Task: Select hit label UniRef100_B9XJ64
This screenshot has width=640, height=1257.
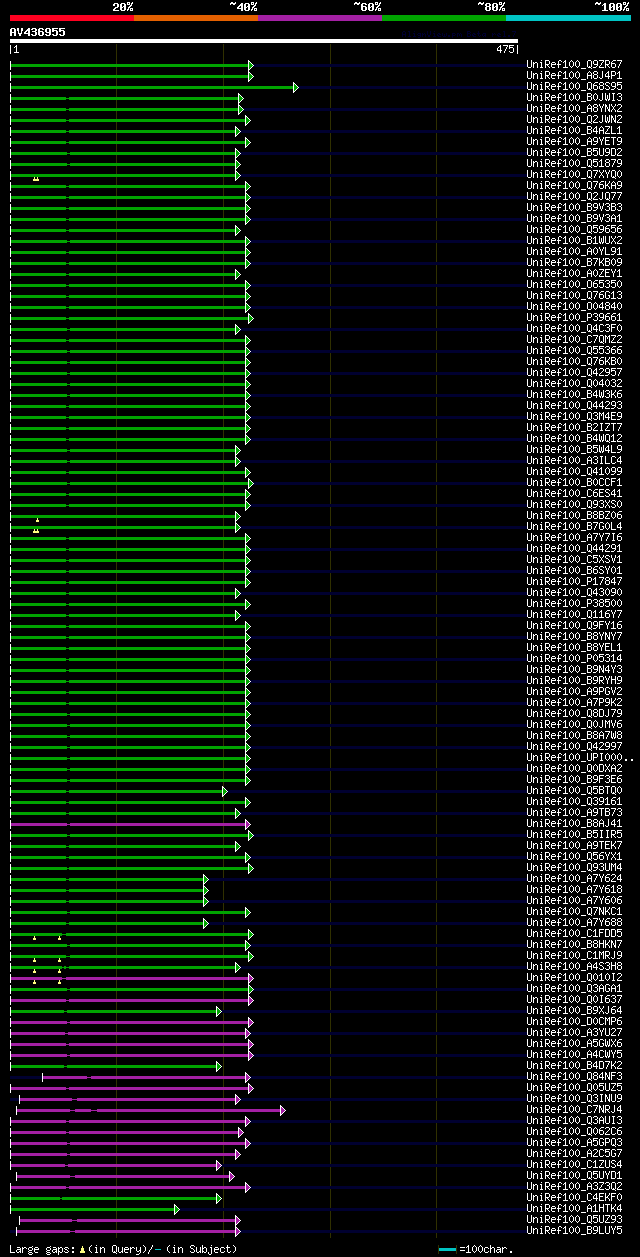Action: [x=574, y=1010]
